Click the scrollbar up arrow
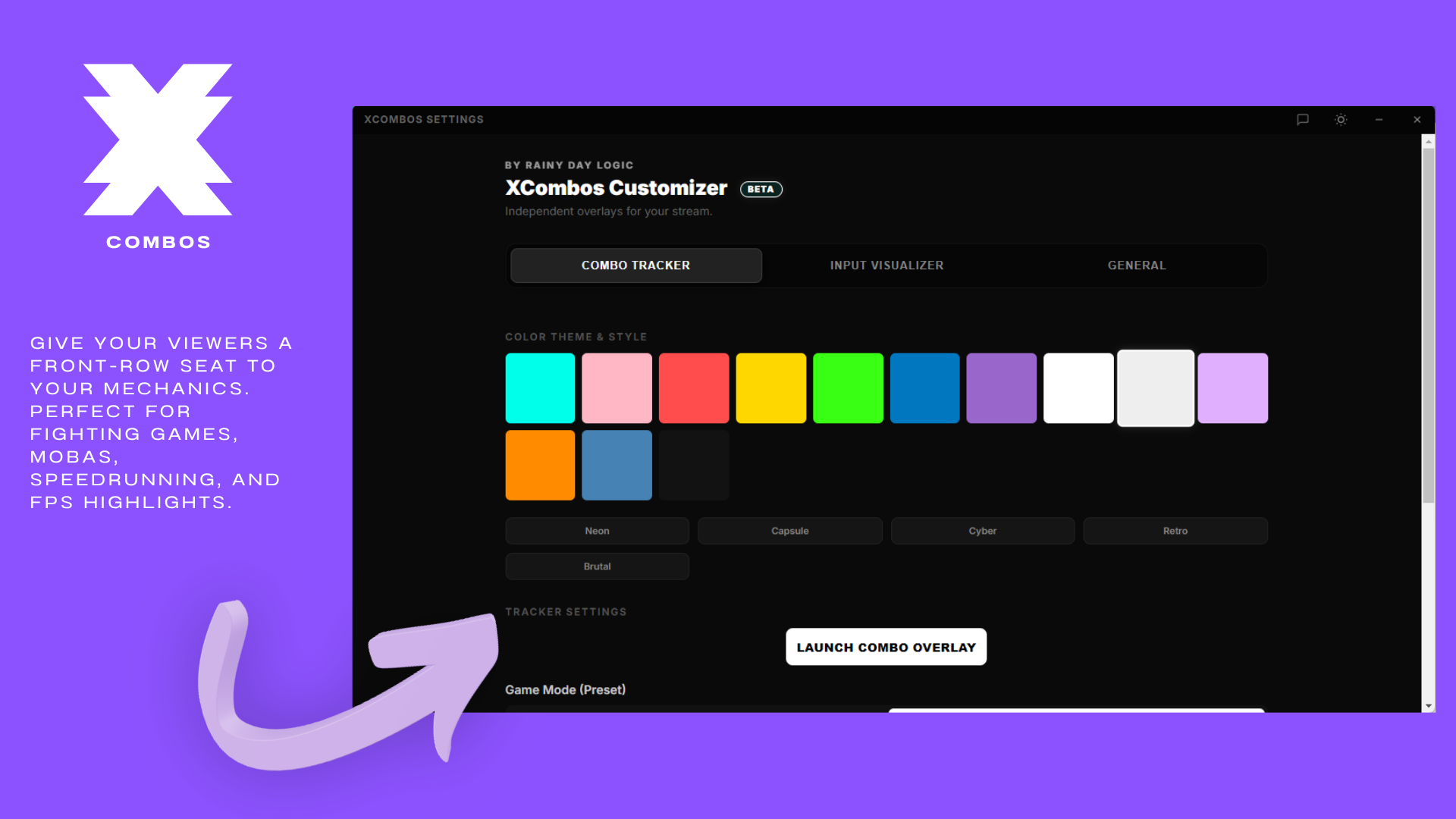 (x=1429, y=142)
